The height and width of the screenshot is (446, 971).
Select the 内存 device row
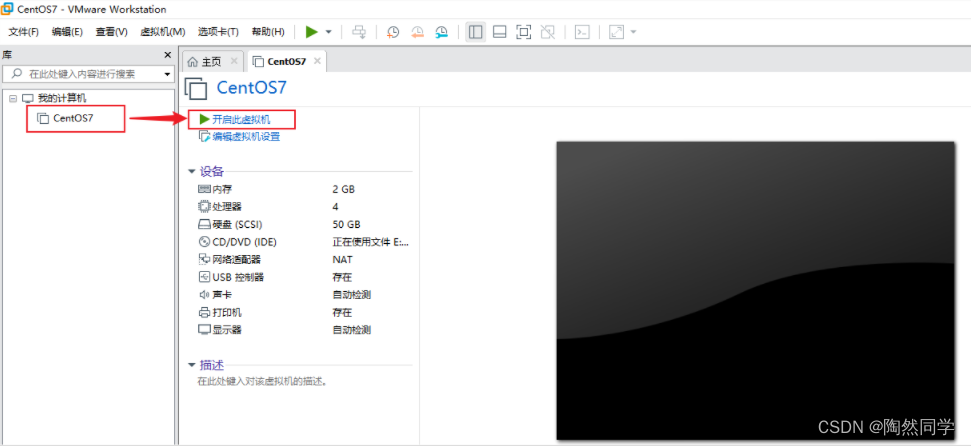tap(305, 189)
